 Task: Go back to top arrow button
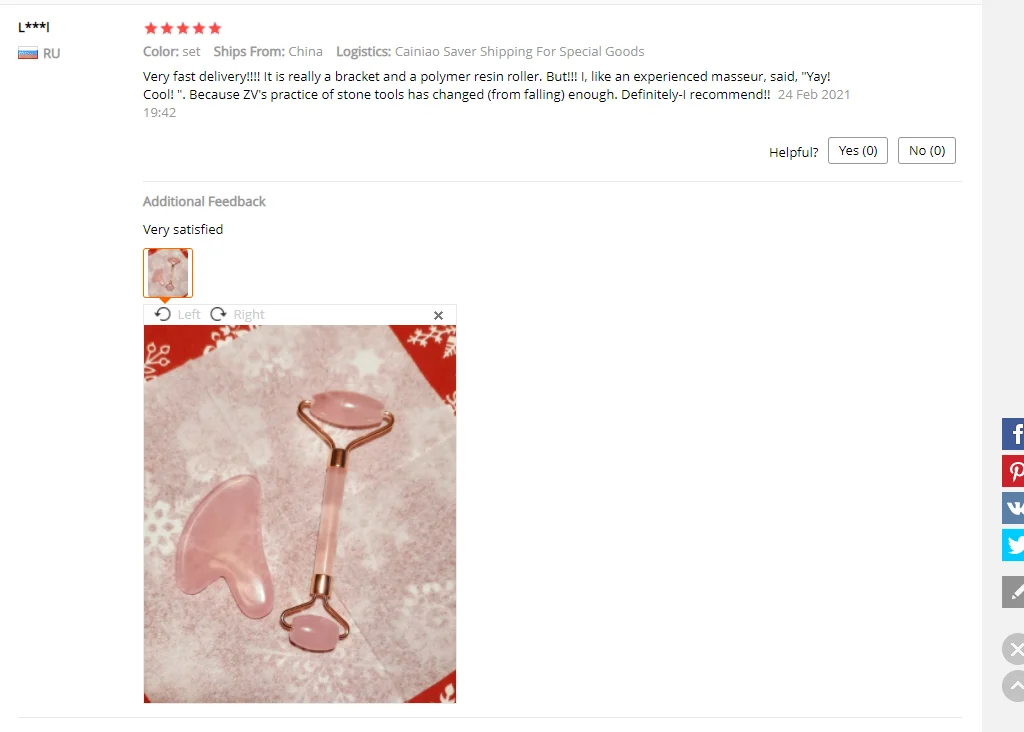click(x=1013, y=686)
